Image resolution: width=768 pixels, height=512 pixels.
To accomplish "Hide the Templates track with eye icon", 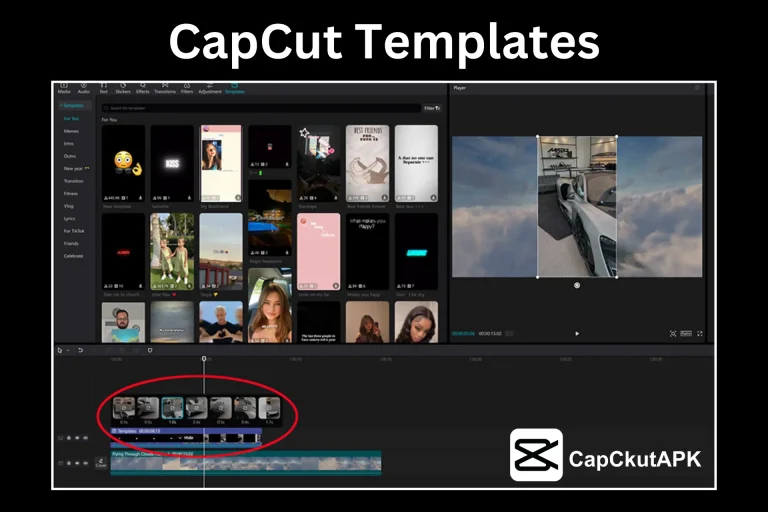I will click(x=77, y=438).
